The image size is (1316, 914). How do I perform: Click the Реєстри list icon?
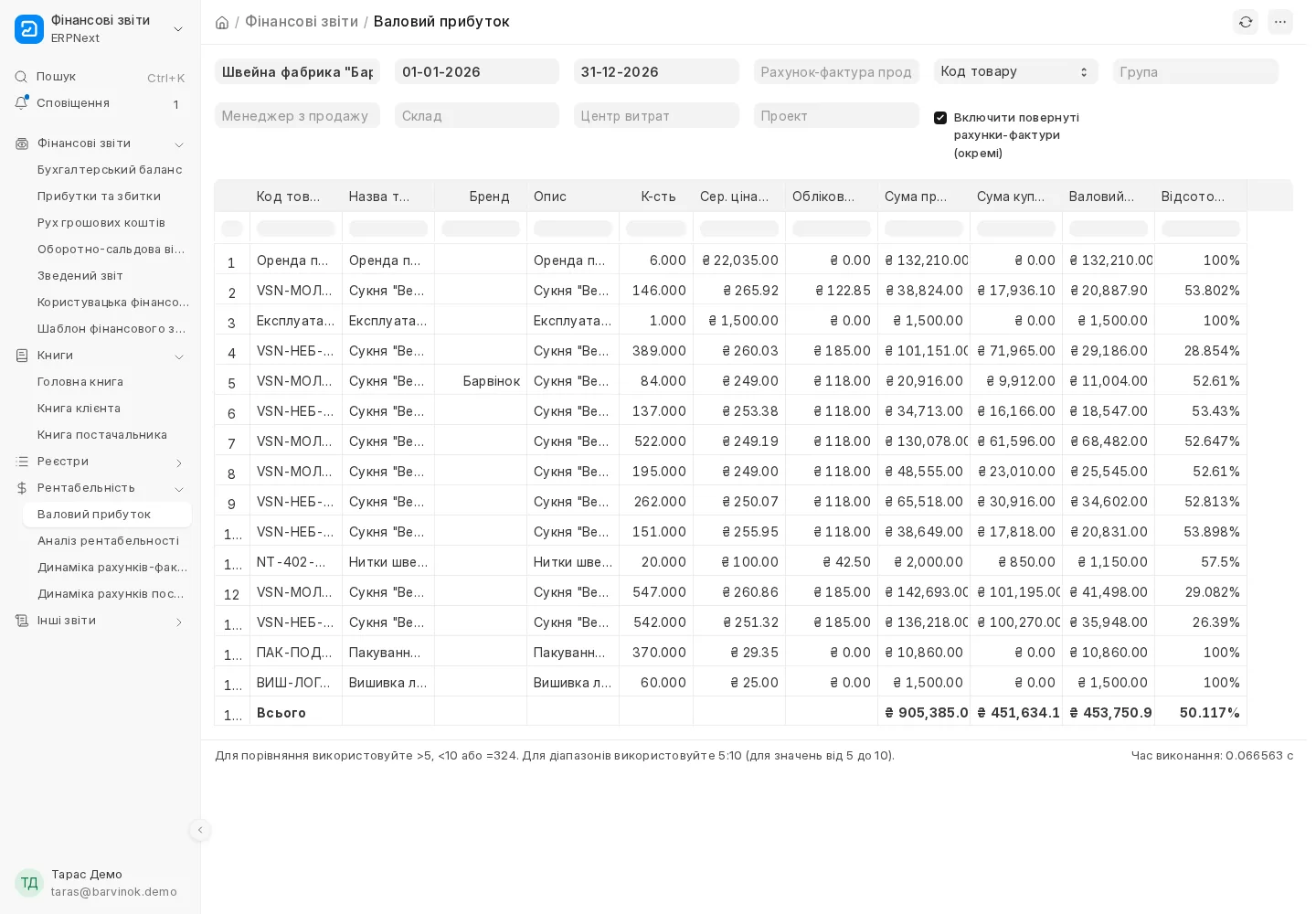[x=22, y=462]
